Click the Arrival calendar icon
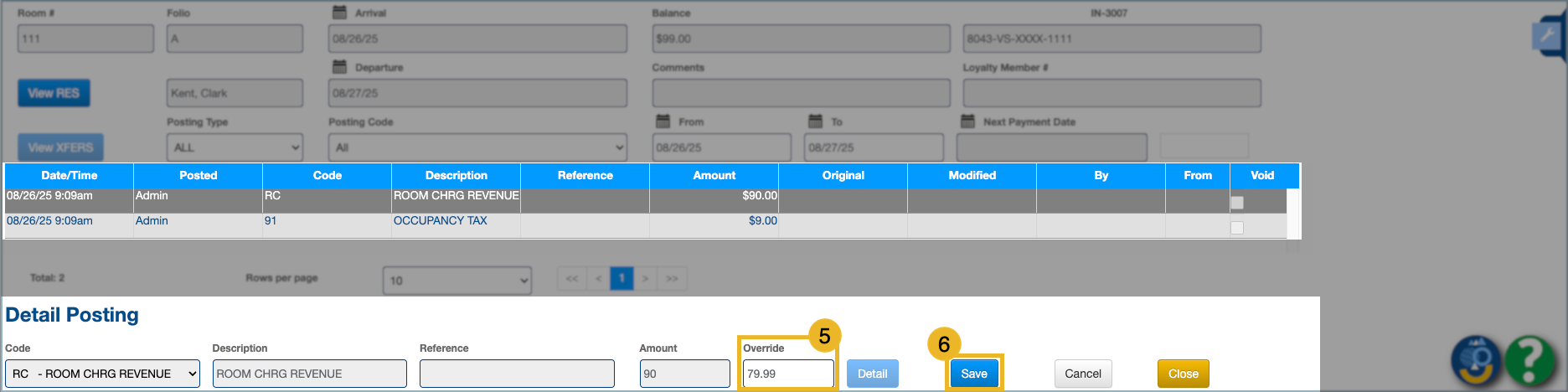The image size is (1568, 392). pyautogui.click(x=339, y=13)
